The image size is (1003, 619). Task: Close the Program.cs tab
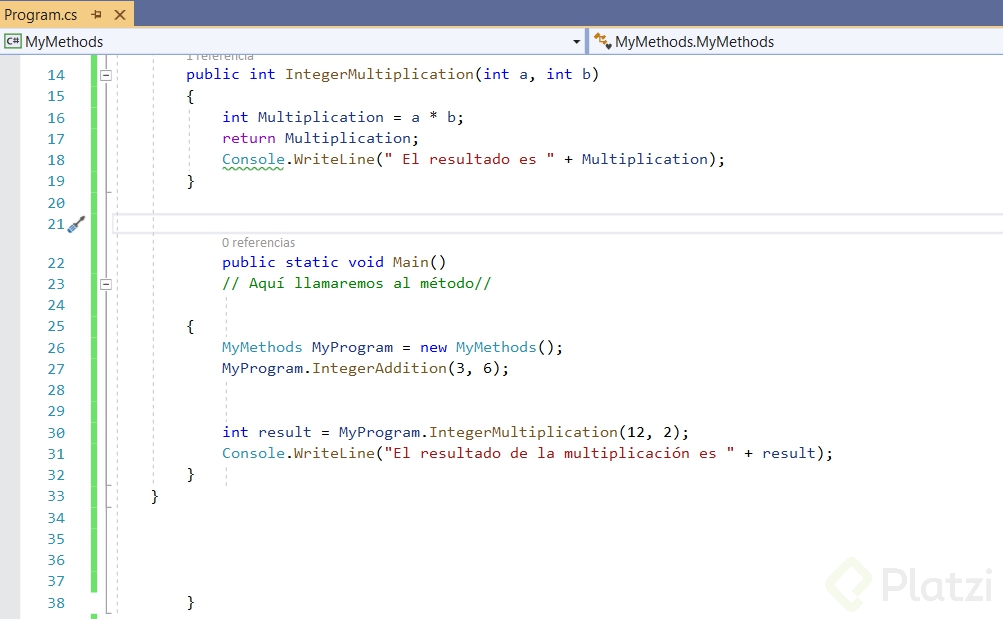point(120,14)
